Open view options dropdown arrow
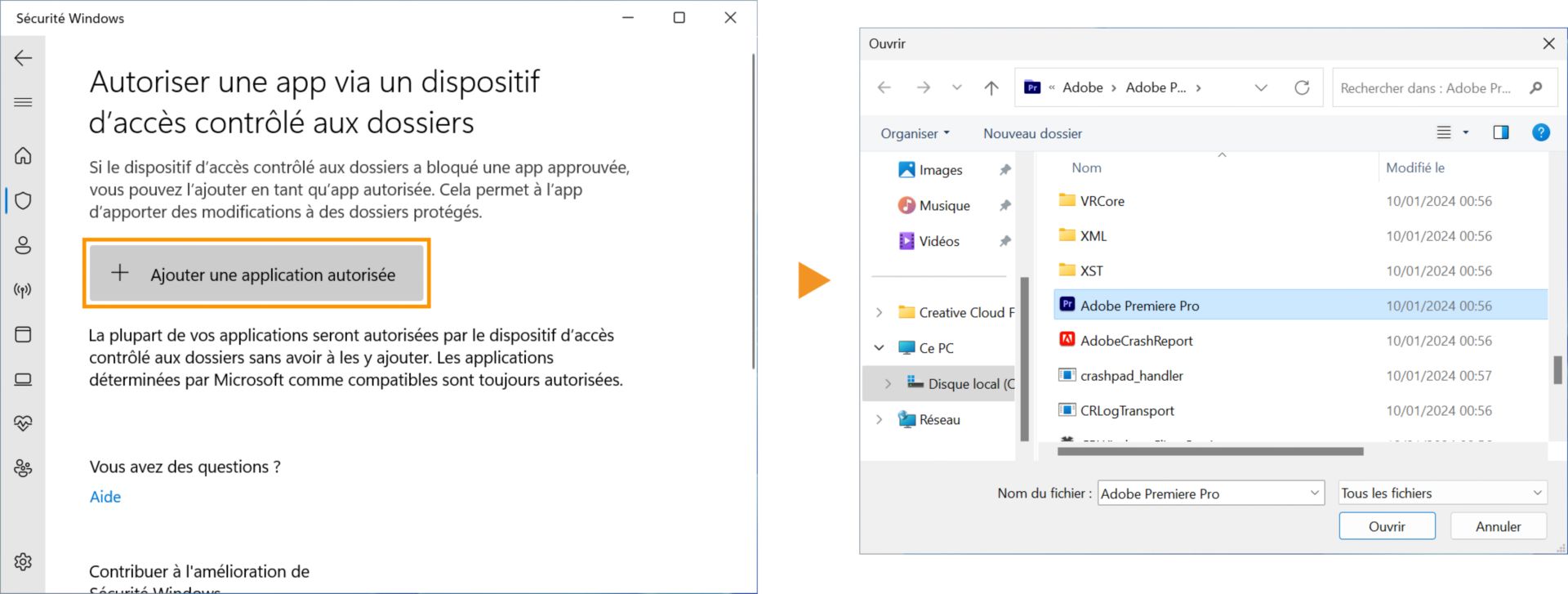Image resolution: width=1568 pixels, height=594 pixels. [1466, 132]
